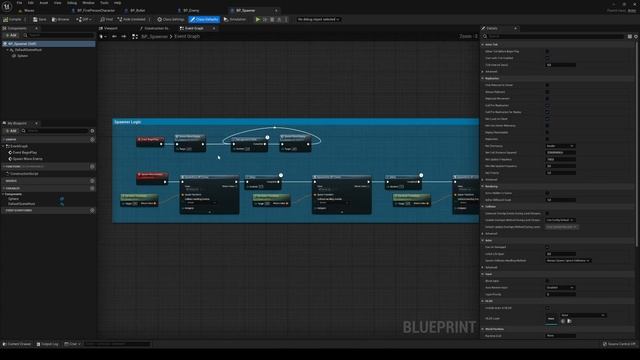This screenshot has height=360, width=640.
Task: Open Content Drawer from status bar
Action: 17,344
